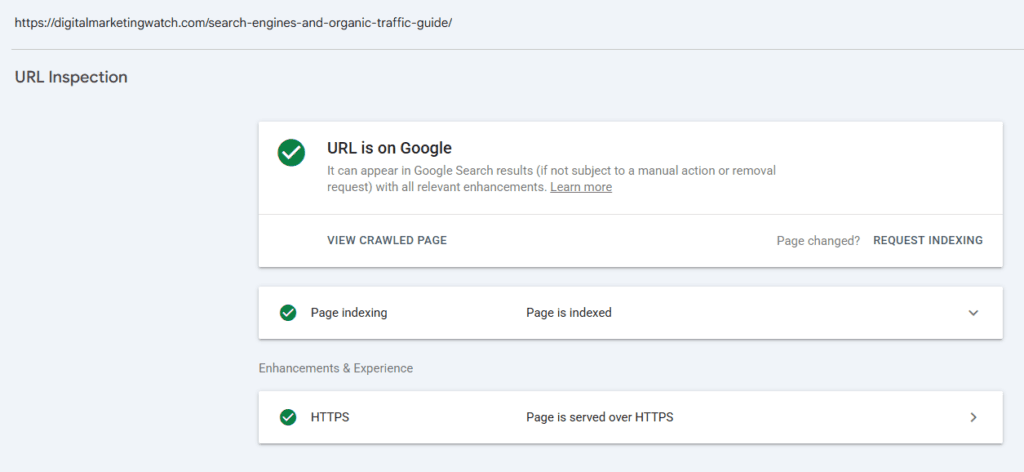The width and height of the screenshot is (1024, 472).
Task: Click the 'HTTPS' row label
Action: click(x=330, y=417)
